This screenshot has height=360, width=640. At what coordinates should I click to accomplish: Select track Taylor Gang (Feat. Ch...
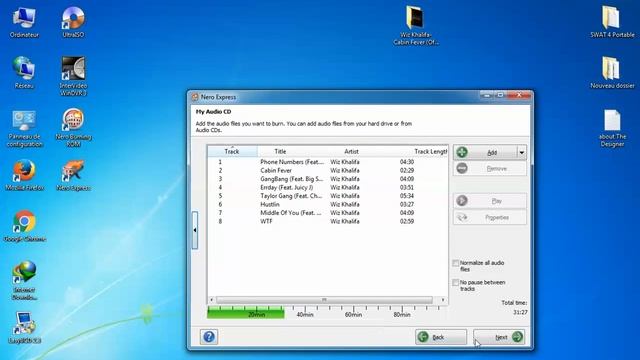tap(327, 196)
